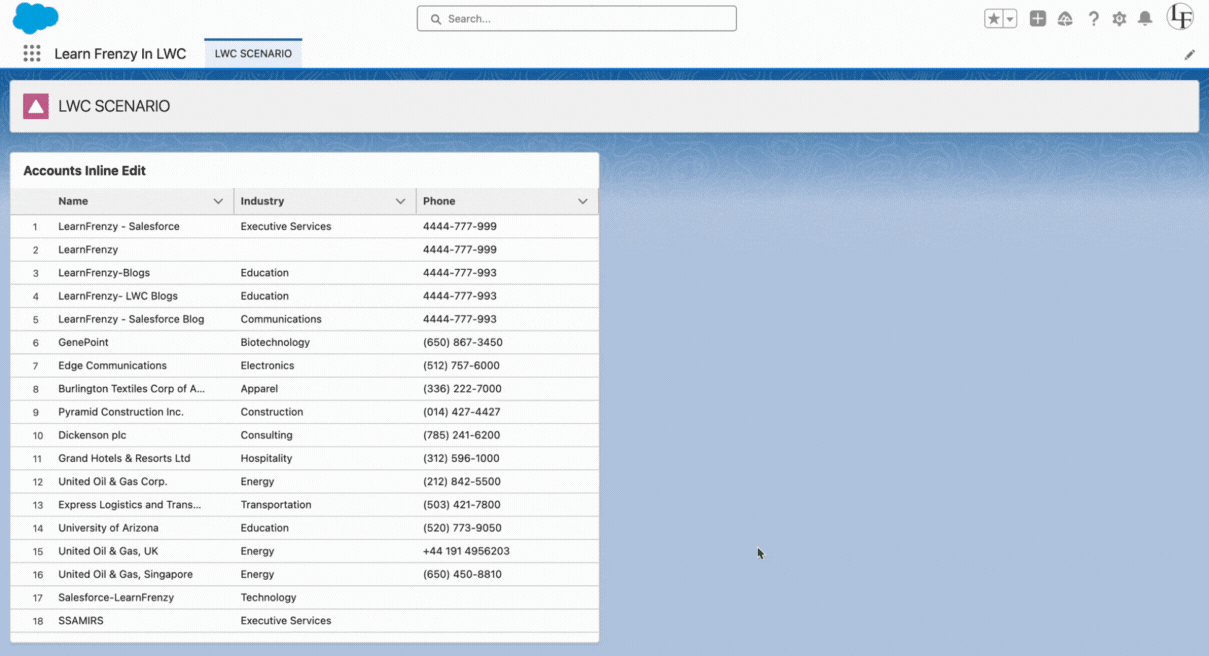
Task: Click the Salesforce cloud logo
Action: 36,18
